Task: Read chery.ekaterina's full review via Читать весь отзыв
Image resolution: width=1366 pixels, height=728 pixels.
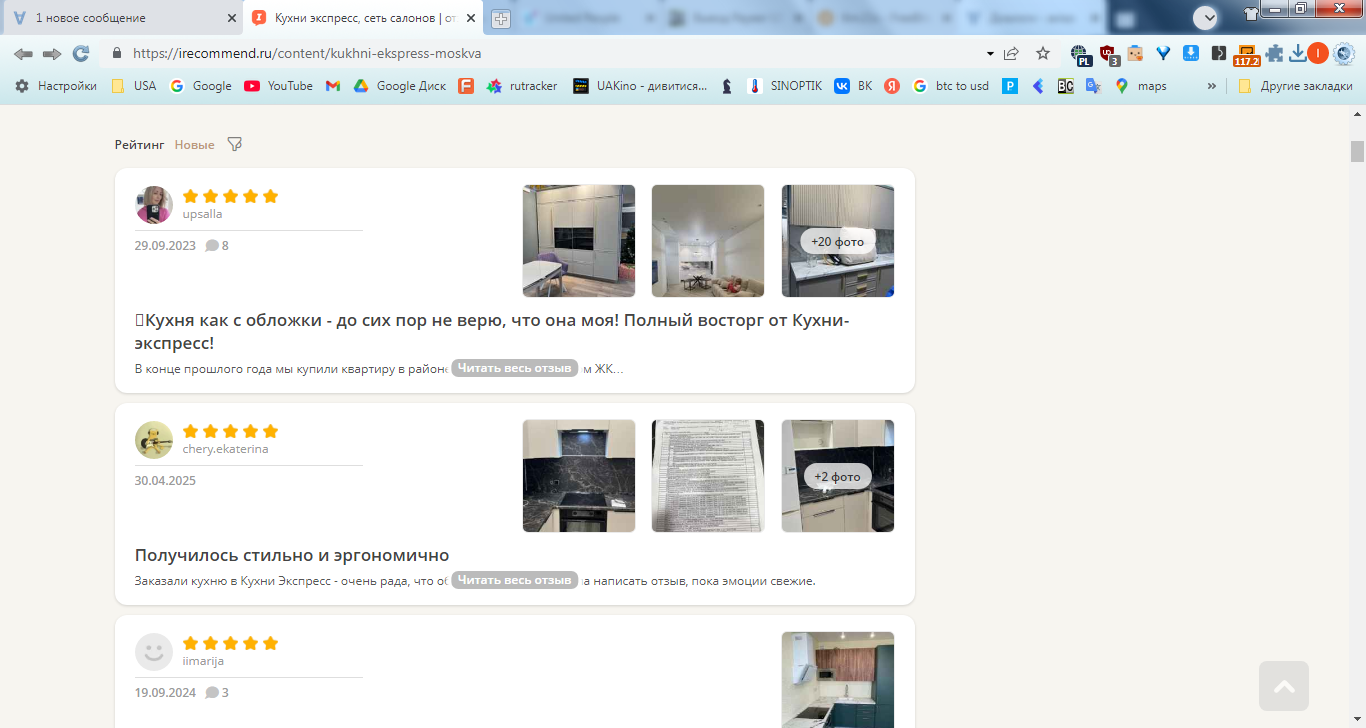Action: point(515,580)
